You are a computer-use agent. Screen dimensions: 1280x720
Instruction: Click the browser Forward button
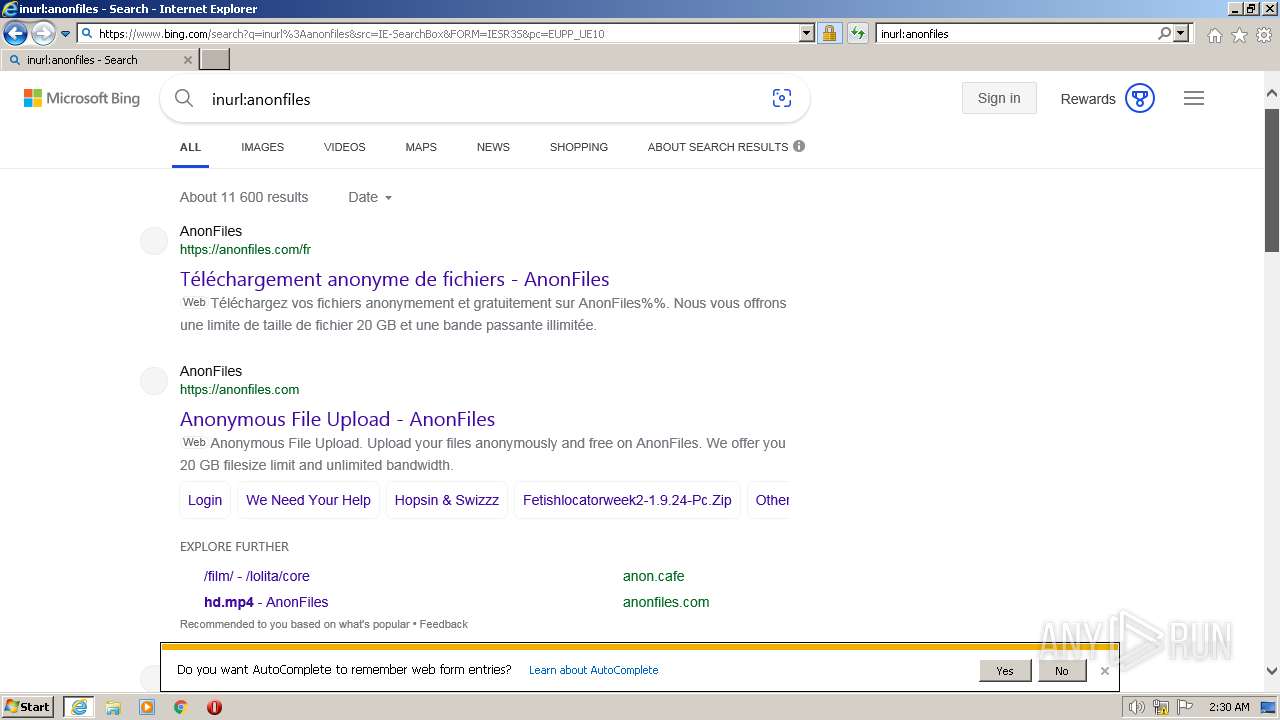coord(43,34)
